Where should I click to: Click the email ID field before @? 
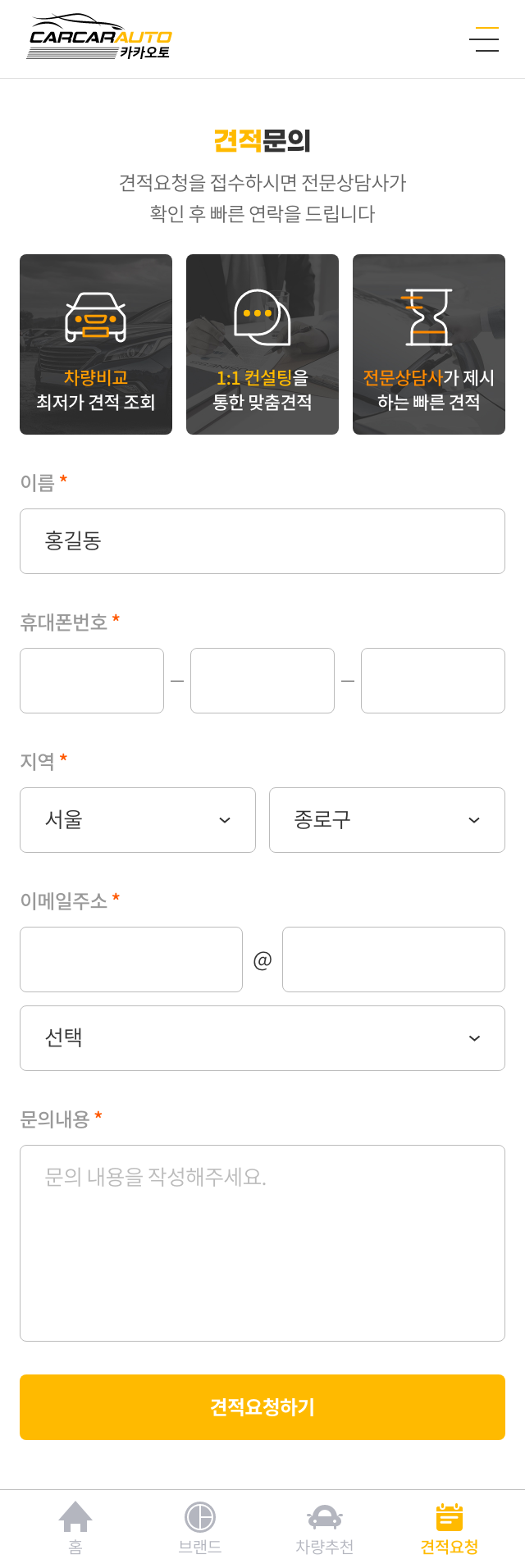tap(131, 959)
